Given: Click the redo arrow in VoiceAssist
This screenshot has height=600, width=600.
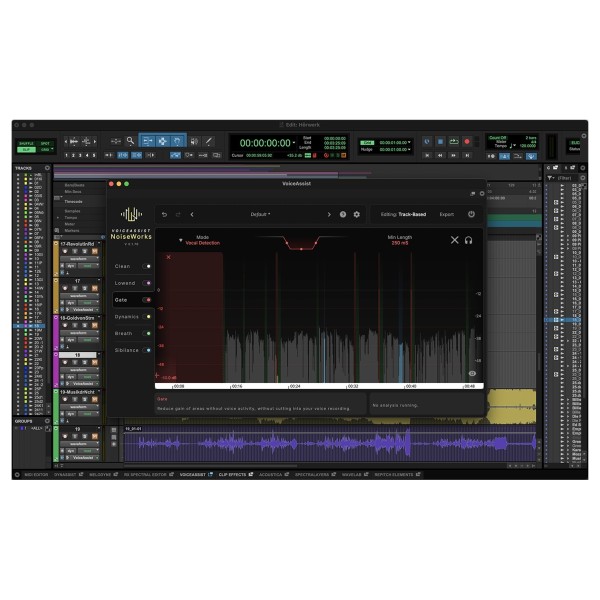Looking at the screenshot, I should pyautogui.click(x=178, y=215).
